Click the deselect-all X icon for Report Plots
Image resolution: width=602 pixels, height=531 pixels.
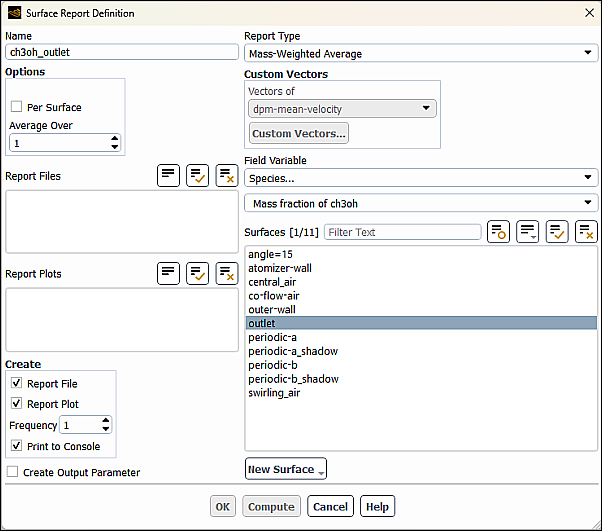click(x=227, y=273)
